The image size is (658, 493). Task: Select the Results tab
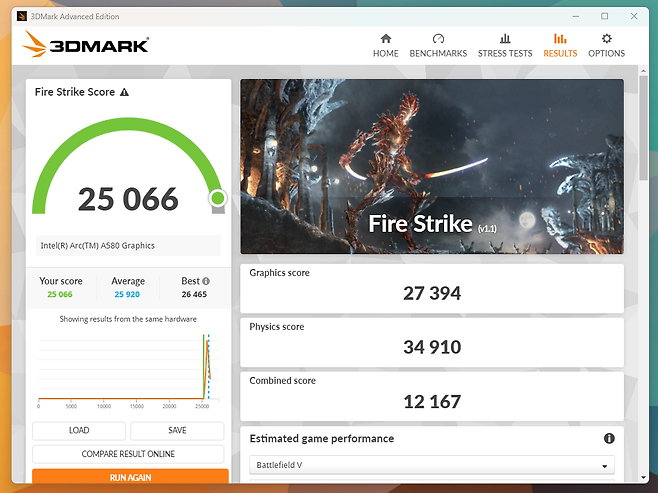tap(560, 46)
